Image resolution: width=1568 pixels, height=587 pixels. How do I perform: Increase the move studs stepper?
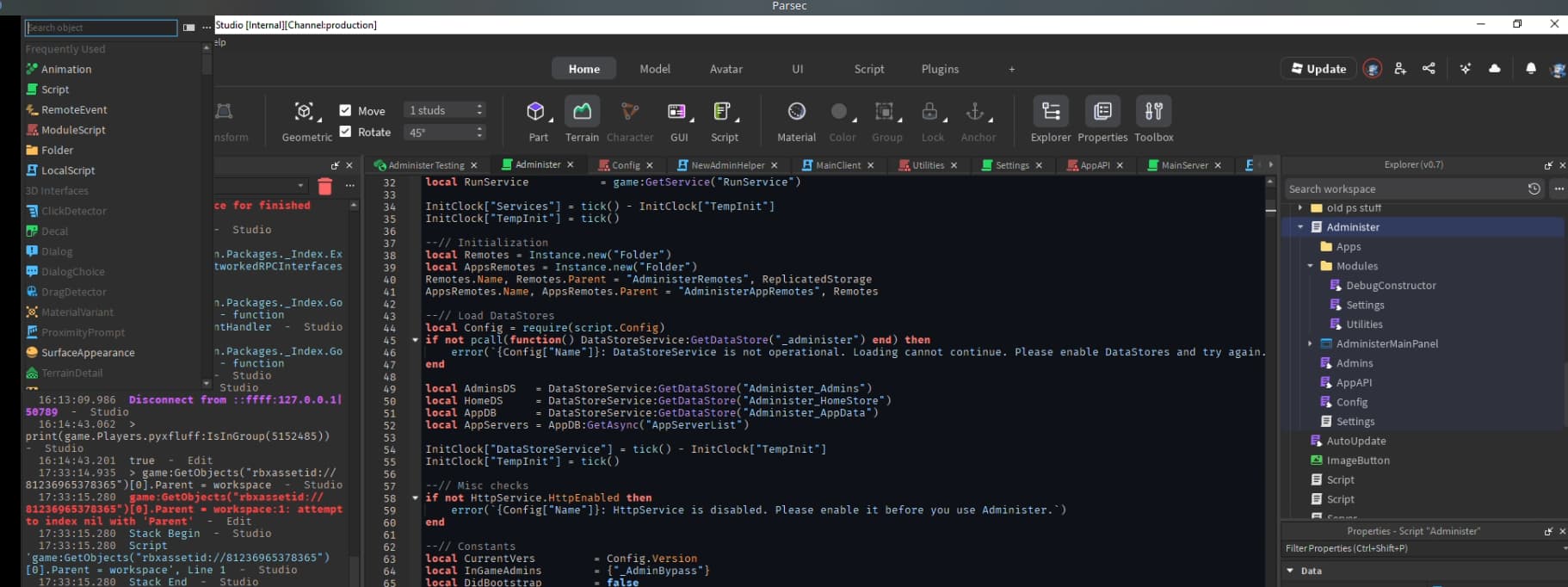pyautogui.click(x=479, y=106)
